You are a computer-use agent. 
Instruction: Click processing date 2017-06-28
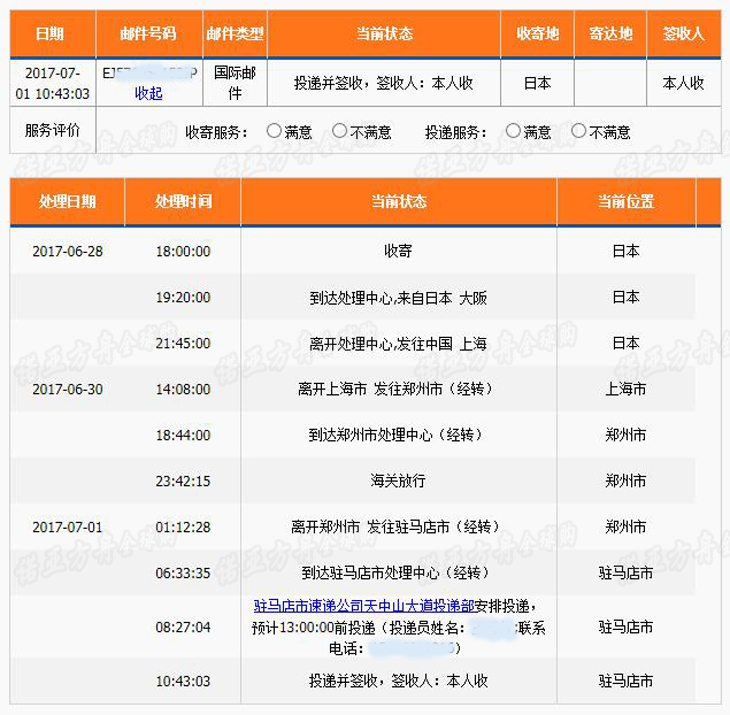click(68, 251)
